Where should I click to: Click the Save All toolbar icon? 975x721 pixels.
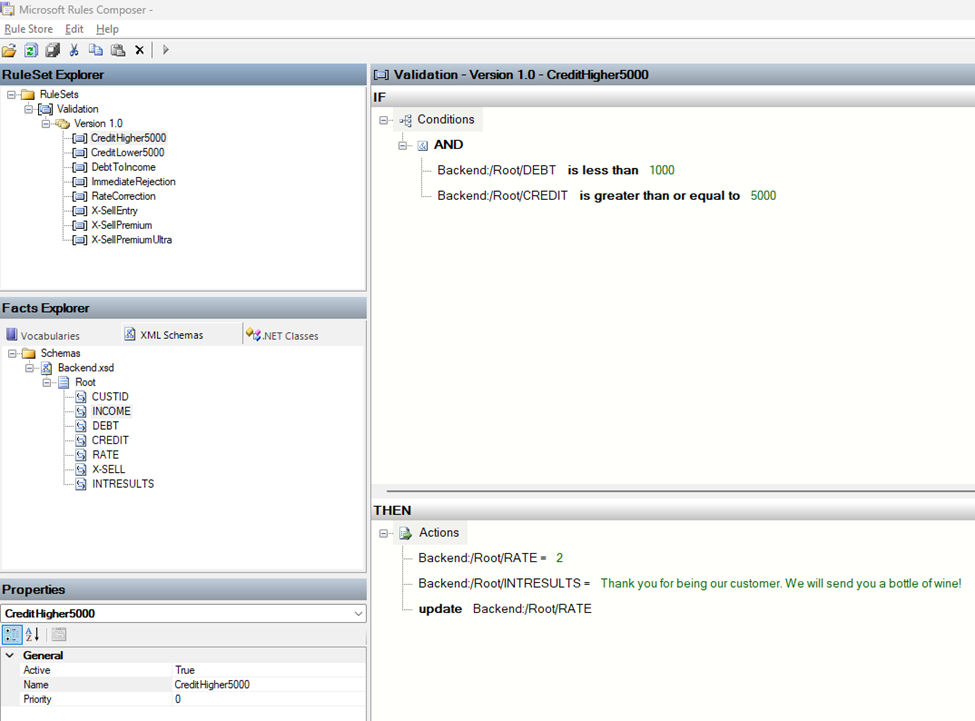point(52,50)
